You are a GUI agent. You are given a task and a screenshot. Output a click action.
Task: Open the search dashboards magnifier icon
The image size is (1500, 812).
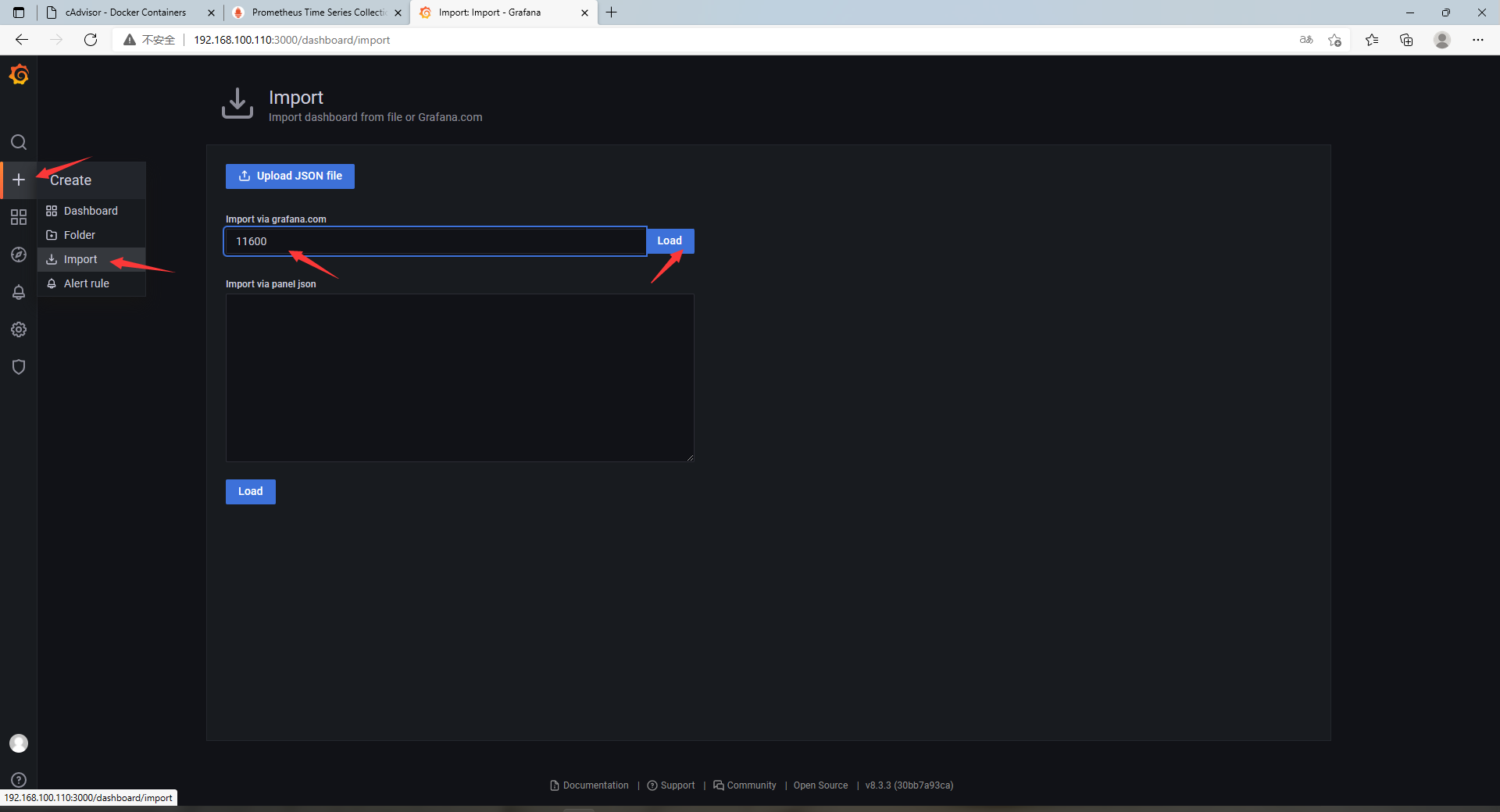coord(19,142)
